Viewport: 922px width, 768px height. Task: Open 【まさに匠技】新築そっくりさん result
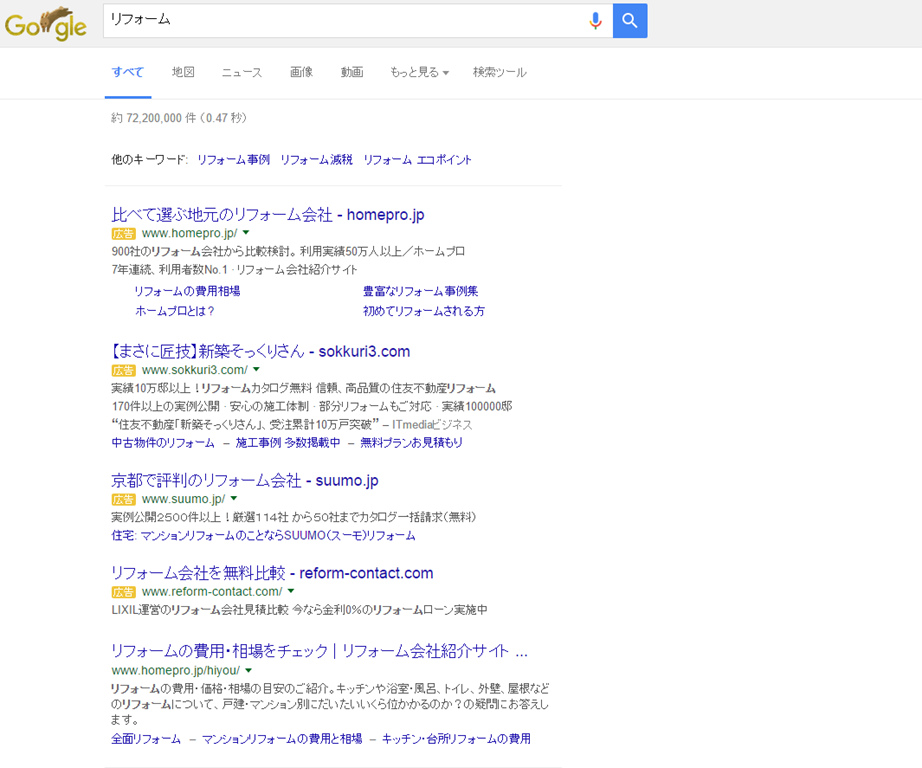[260, 351]
